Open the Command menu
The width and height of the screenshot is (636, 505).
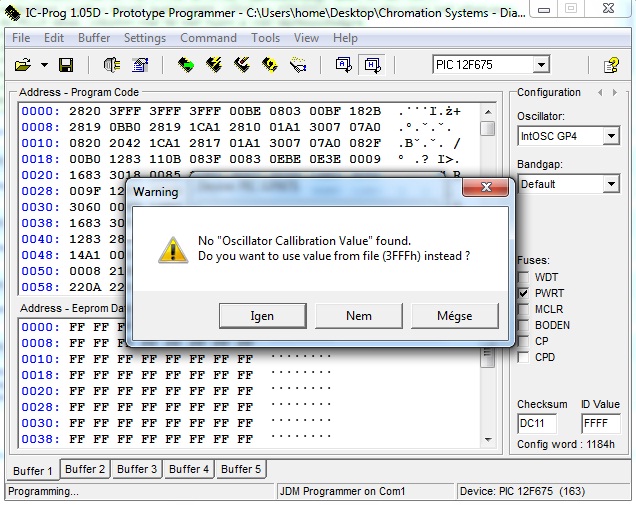point(208,38)
